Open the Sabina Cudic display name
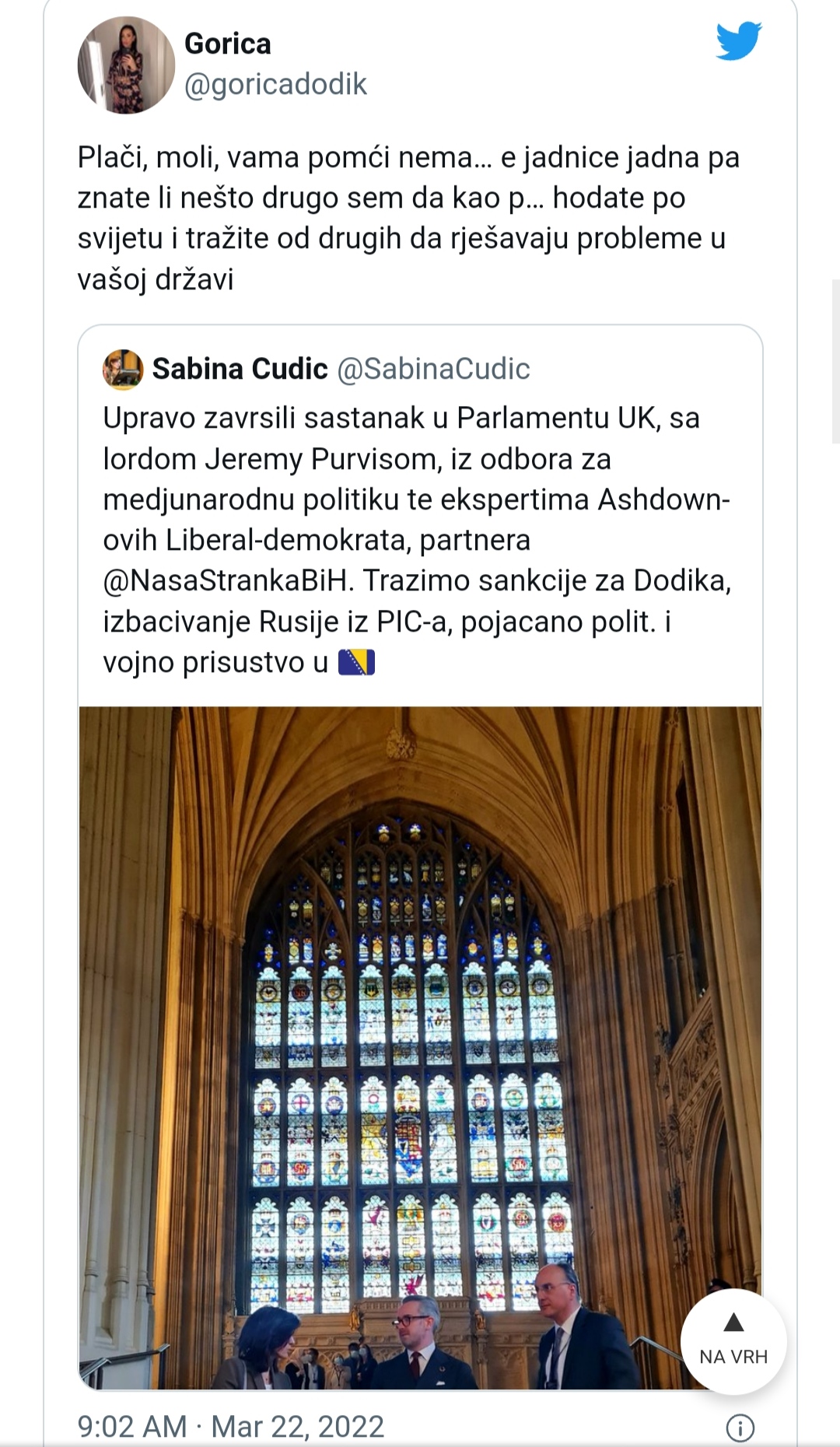 click(240, 369)
